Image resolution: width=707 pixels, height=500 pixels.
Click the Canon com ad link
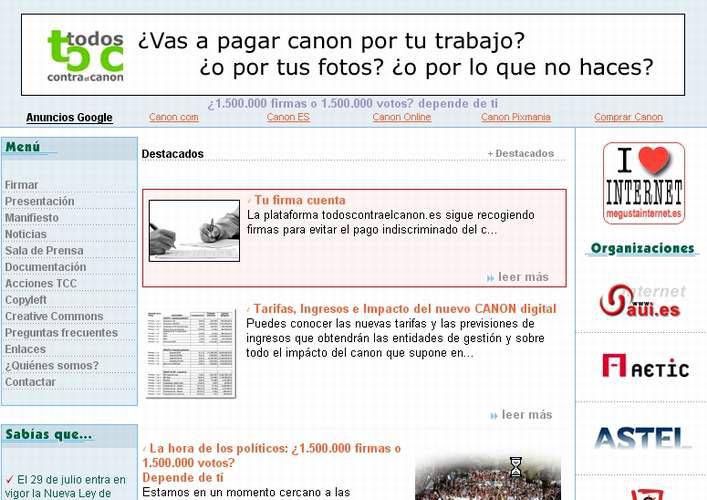click(x=174, y=117)
